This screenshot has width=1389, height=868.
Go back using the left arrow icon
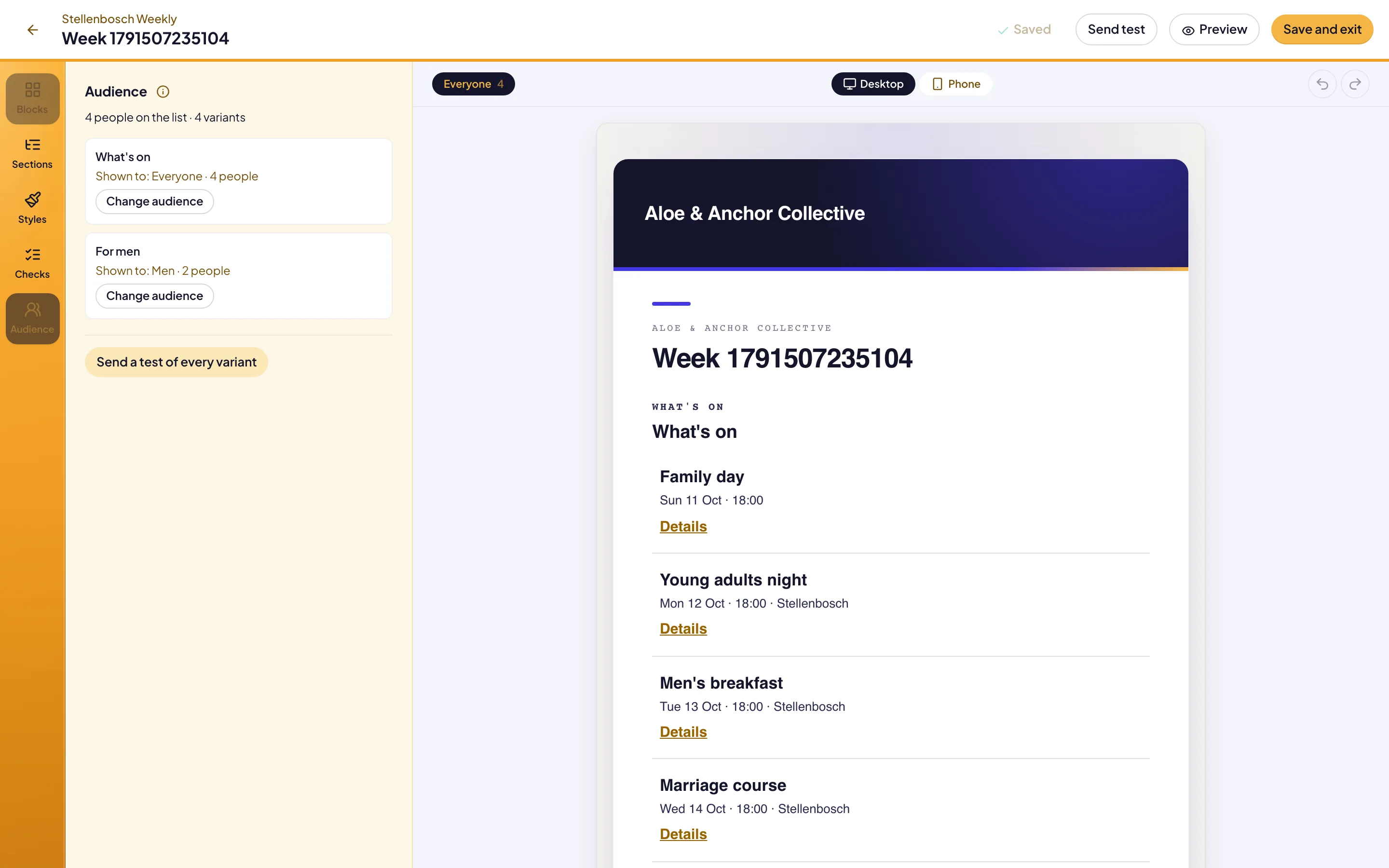[33, 30]
